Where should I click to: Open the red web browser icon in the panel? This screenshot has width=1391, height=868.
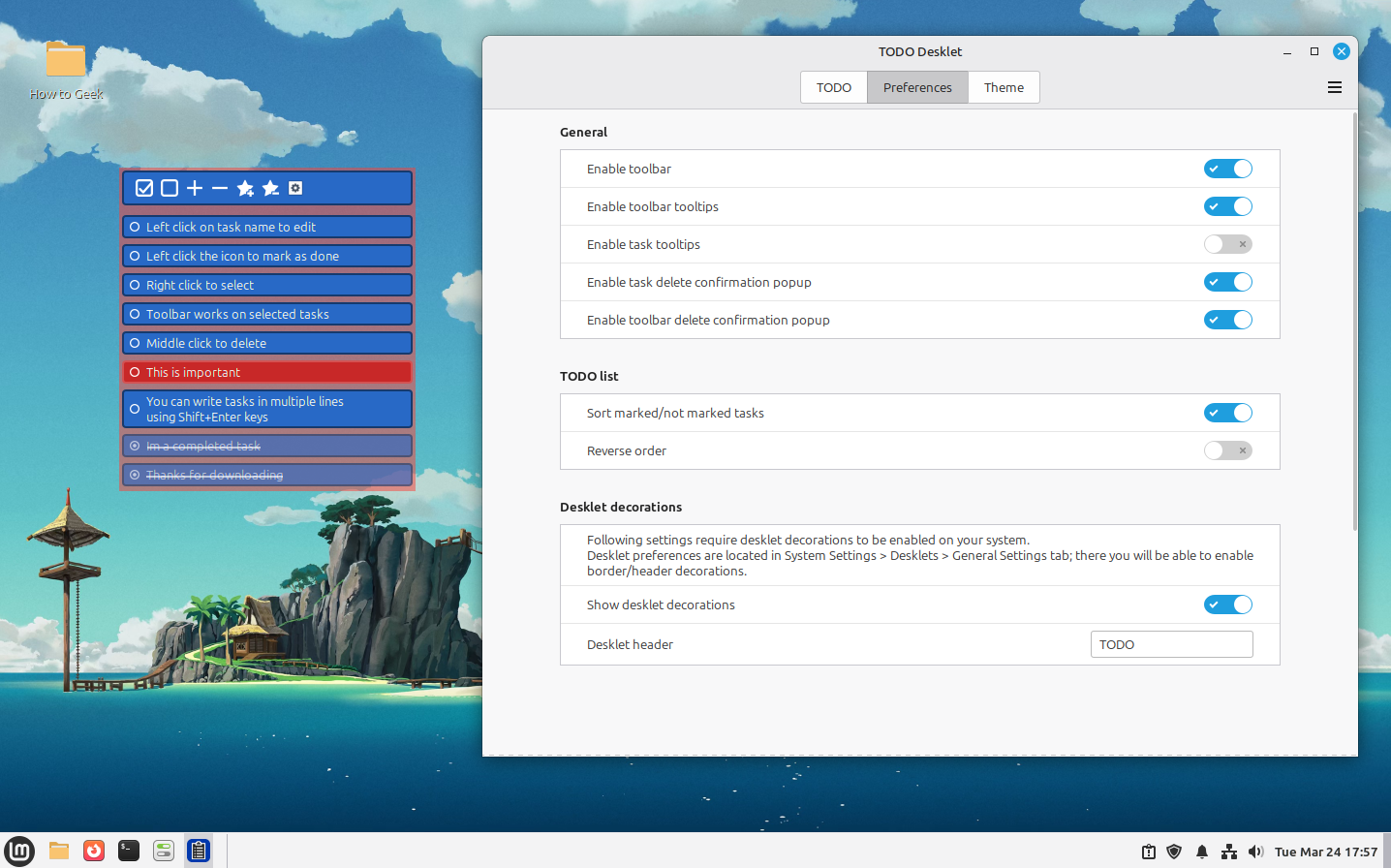(94, 851)
